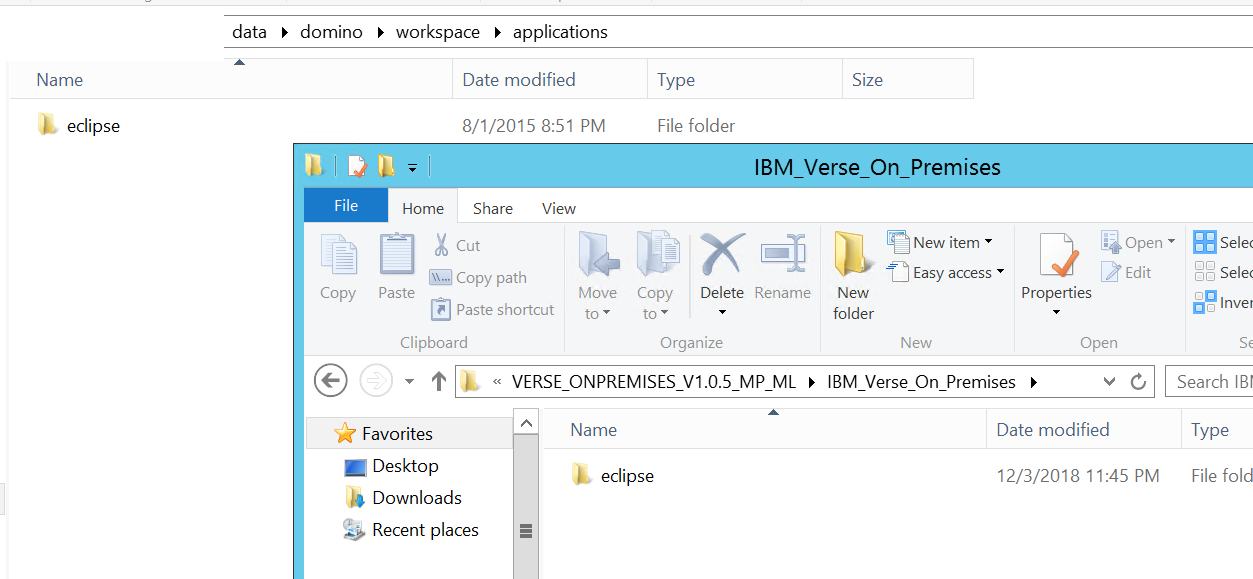This screenshot has width=1253, height=579.
Task: Open the Easy access dropdown
Action: pos(946,272)
